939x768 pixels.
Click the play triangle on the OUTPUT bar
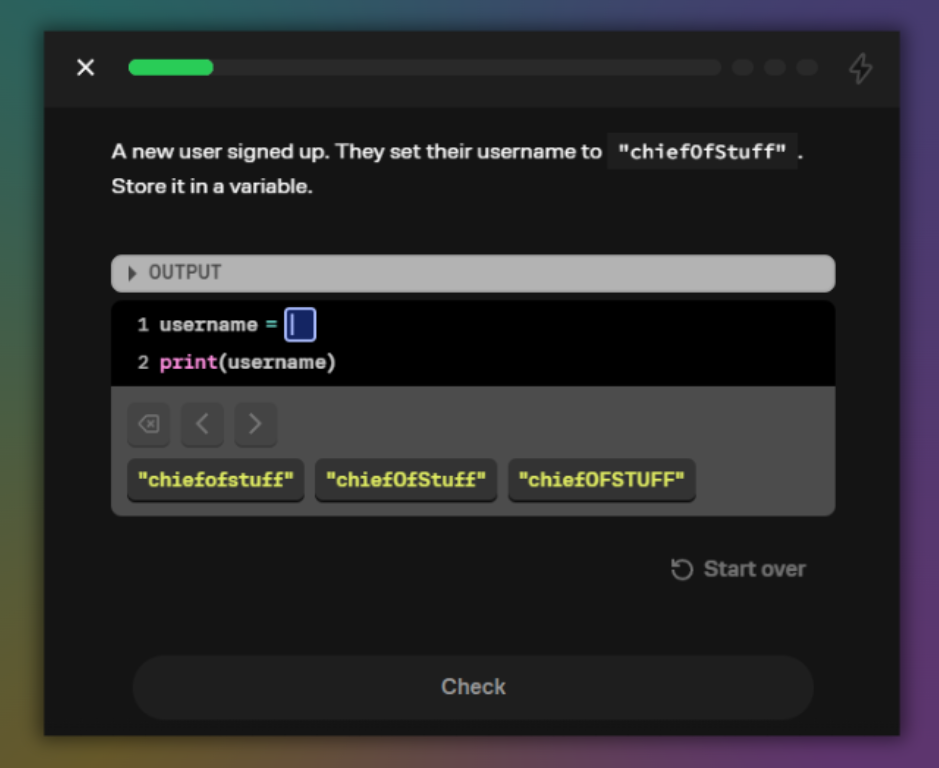pyautogui.click(x=131, y=272)
